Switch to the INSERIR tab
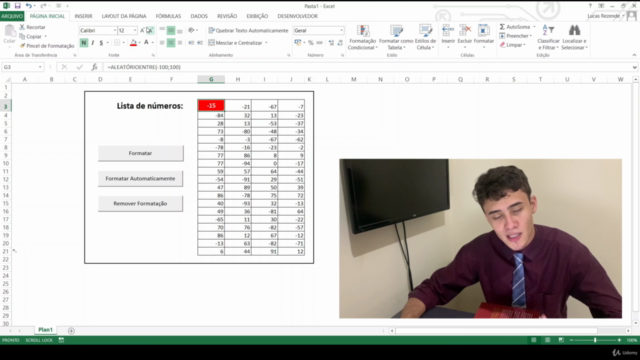The width and height of the screenshot is (640, 360). click(83, 16)
